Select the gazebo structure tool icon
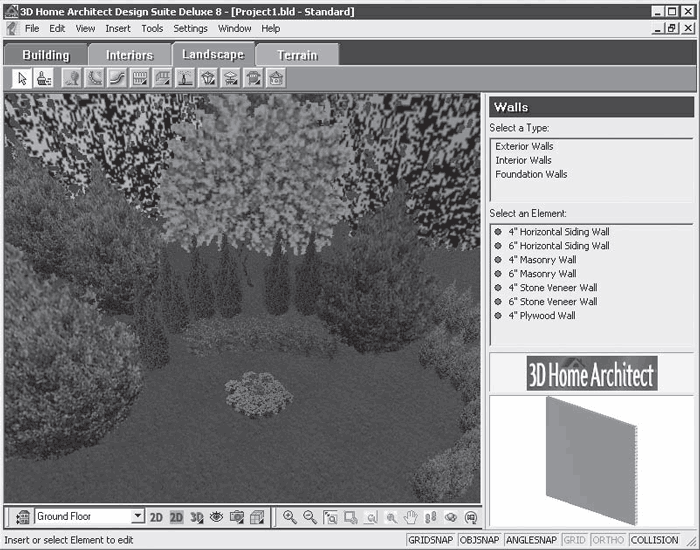 pos(276,79)
